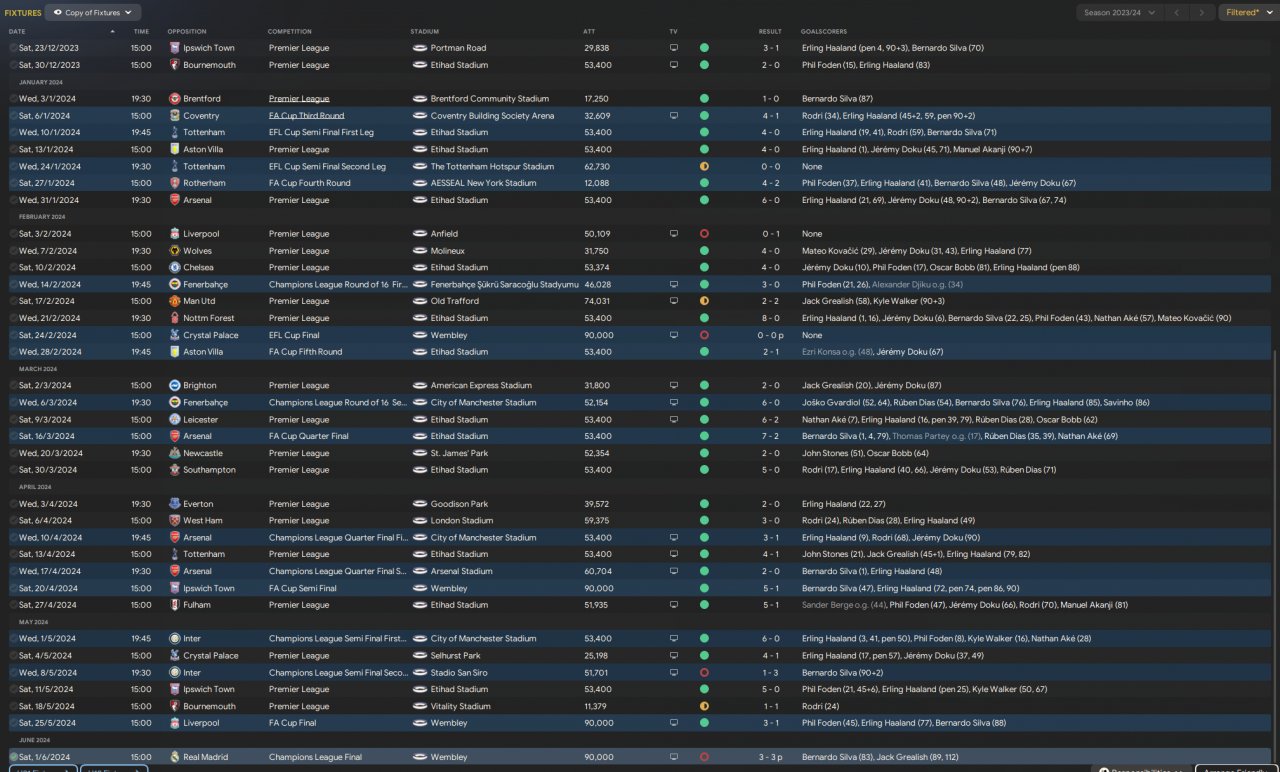The width and height of the screenshot is (1280, 772).
Task: Click the stadium icon beside Stadio San Siro
Action: coord(419,673)
